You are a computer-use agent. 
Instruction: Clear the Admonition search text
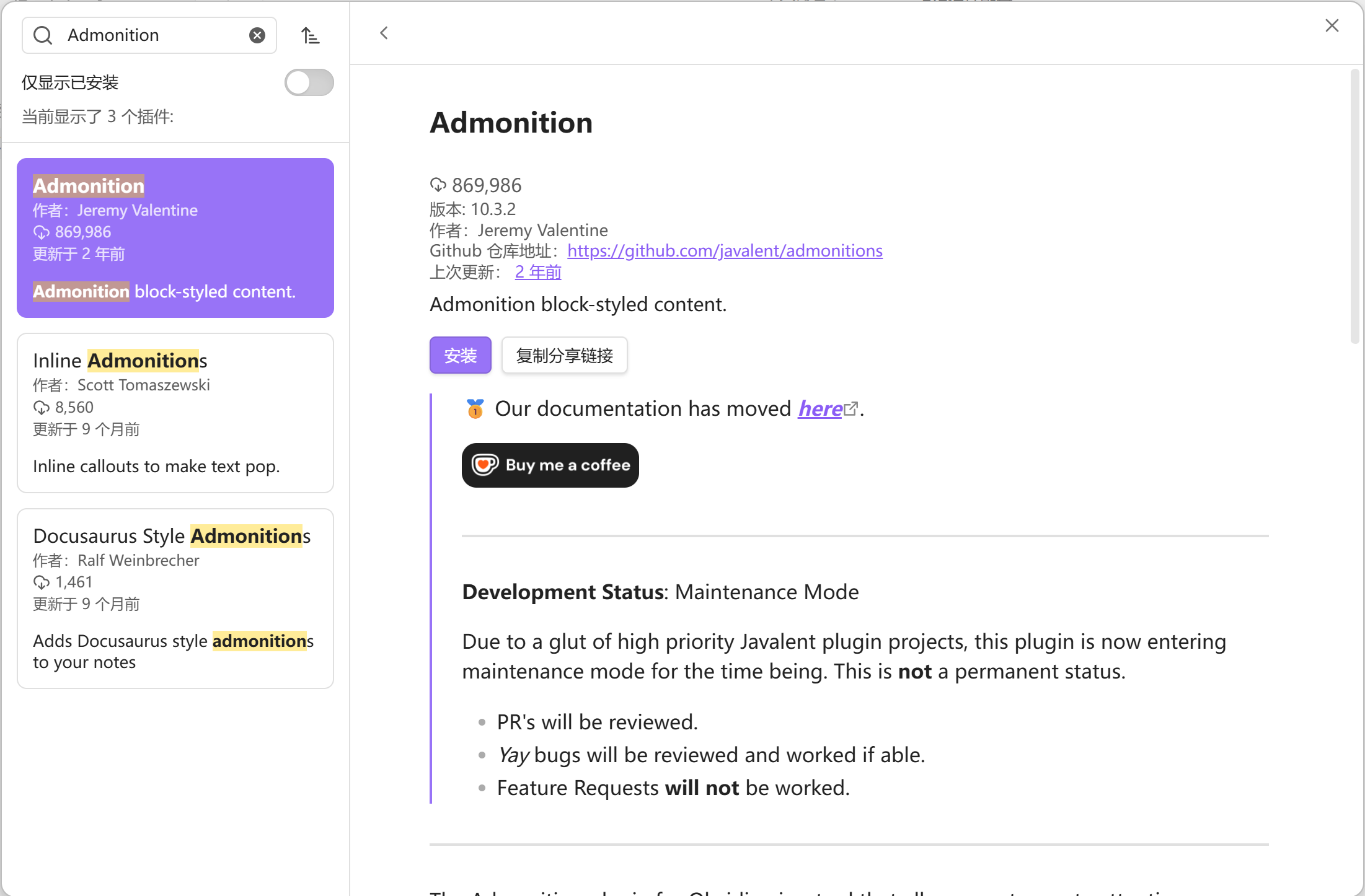point(257,35)
